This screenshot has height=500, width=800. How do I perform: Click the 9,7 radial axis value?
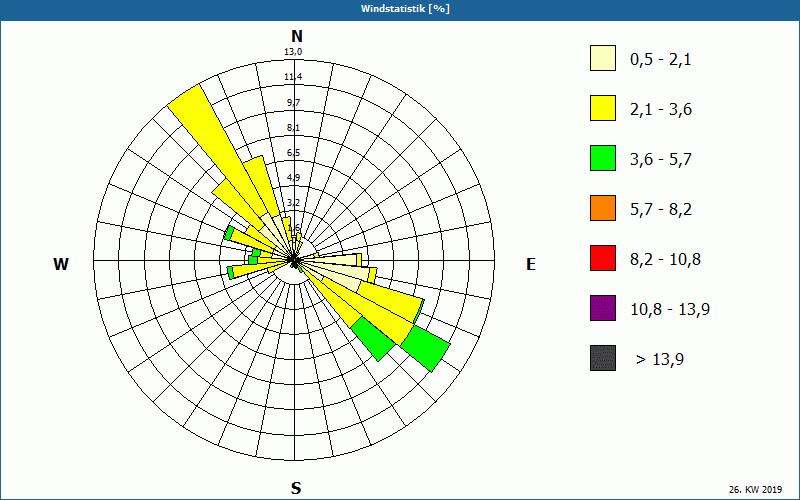pos(293,103)
